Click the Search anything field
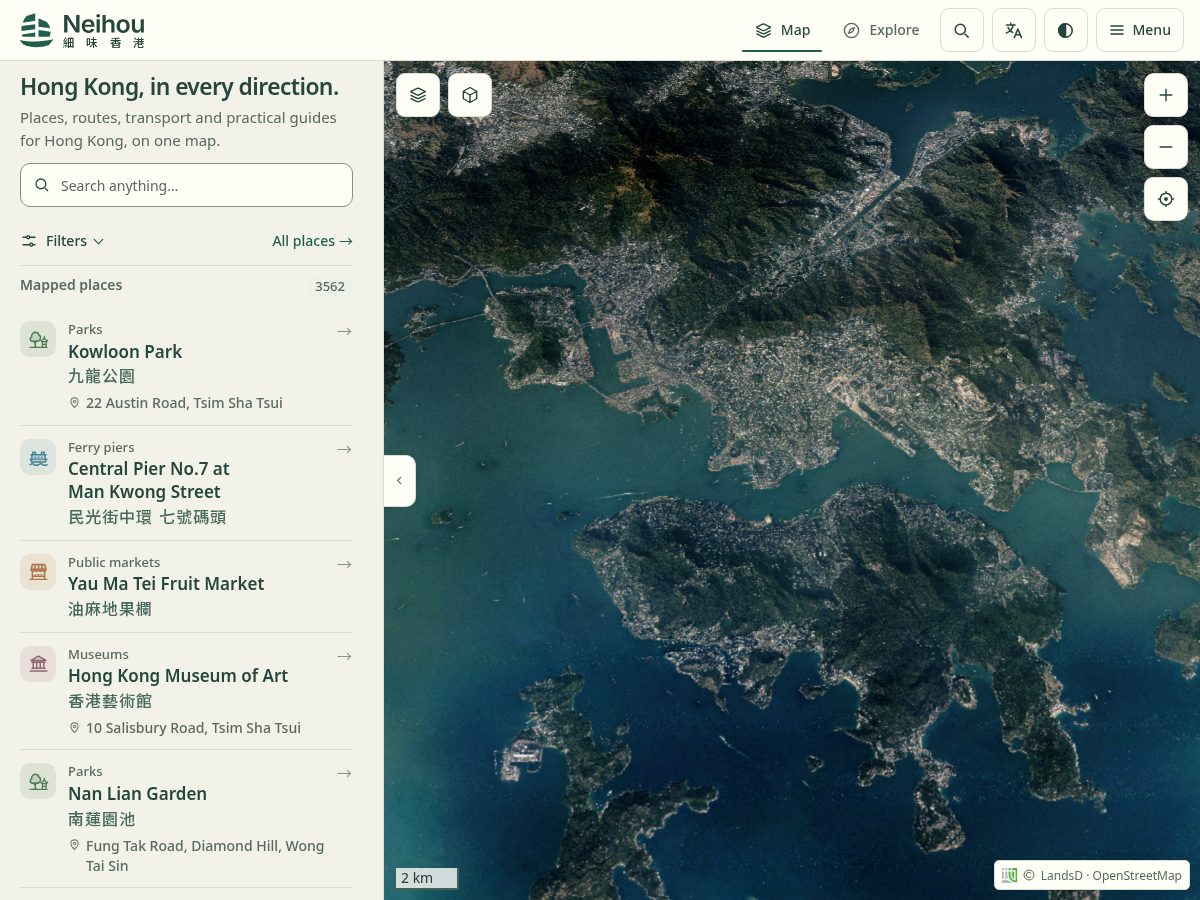The image size is (1200, 900). pos(186,185)
